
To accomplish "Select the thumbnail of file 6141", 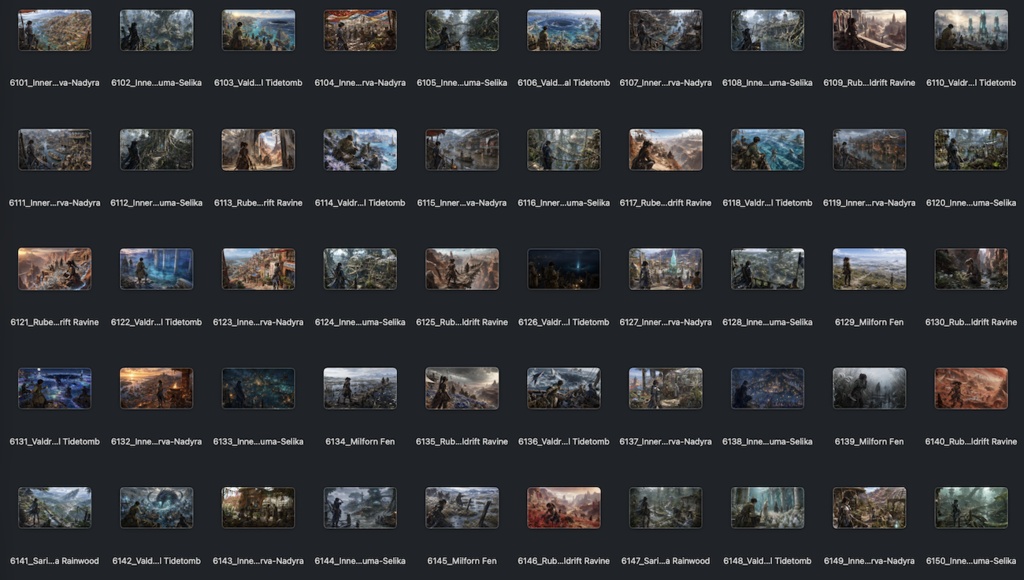I will (55, 508).
